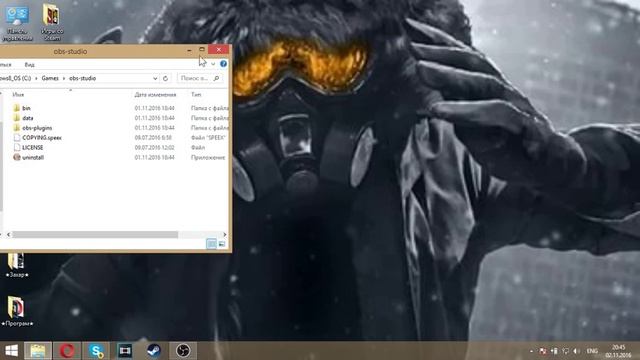Close the obs-studio Explorer window

coord(218,50)
